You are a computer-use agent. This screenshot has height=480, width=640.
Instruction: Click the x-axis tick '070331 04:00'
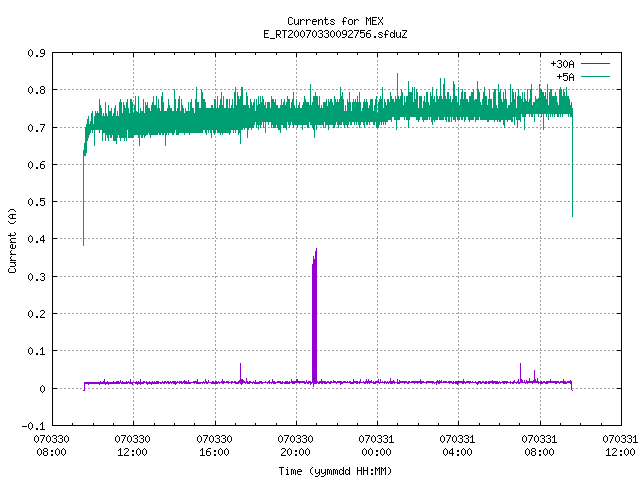coord(458,446)
